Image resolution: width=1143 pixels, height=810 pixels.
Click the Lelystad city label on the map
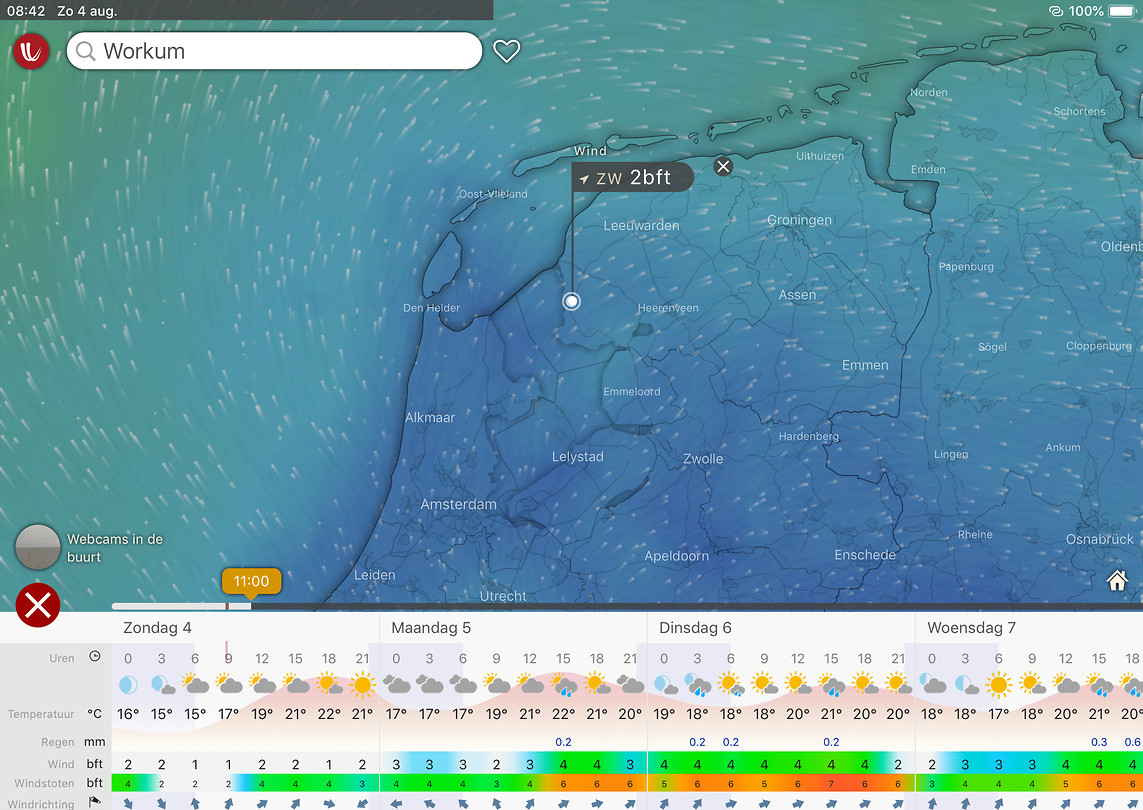577,457
